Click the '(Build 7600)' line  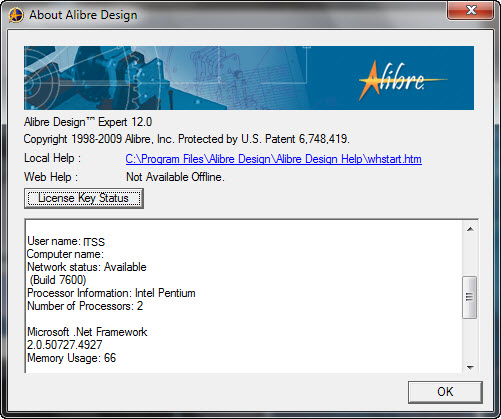click(x=58, y=280)
